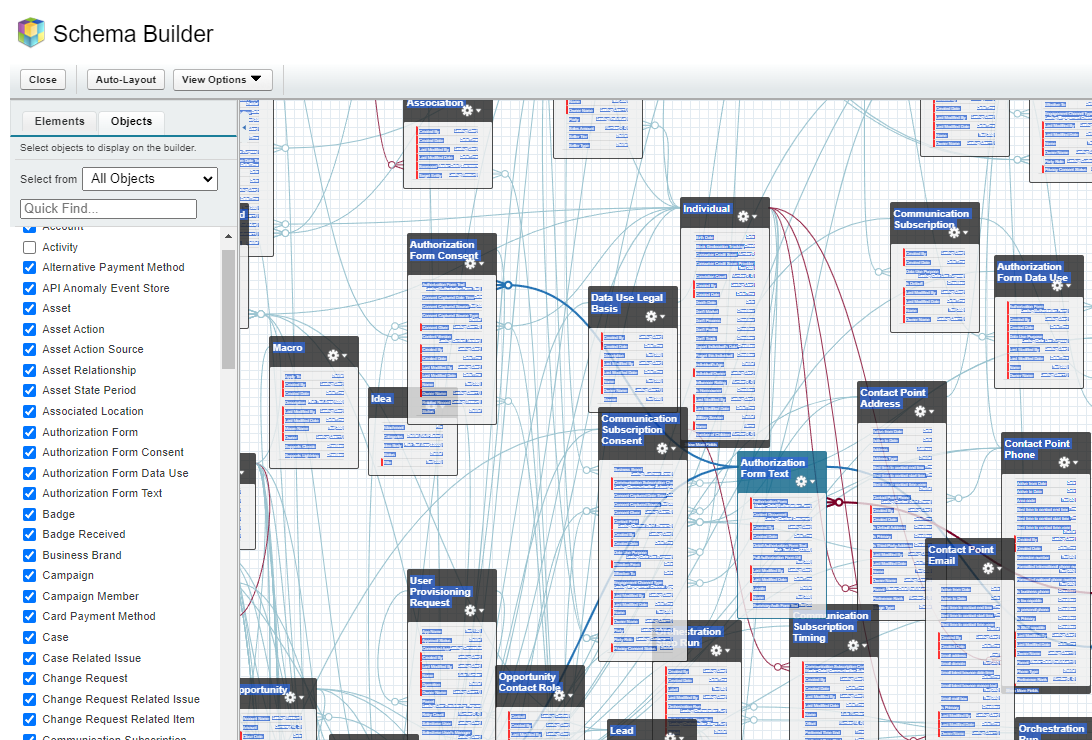Screen dimensions: 1092x740
Task: Click the object list scrollbar thumb
Action: (x=228, y=308)
